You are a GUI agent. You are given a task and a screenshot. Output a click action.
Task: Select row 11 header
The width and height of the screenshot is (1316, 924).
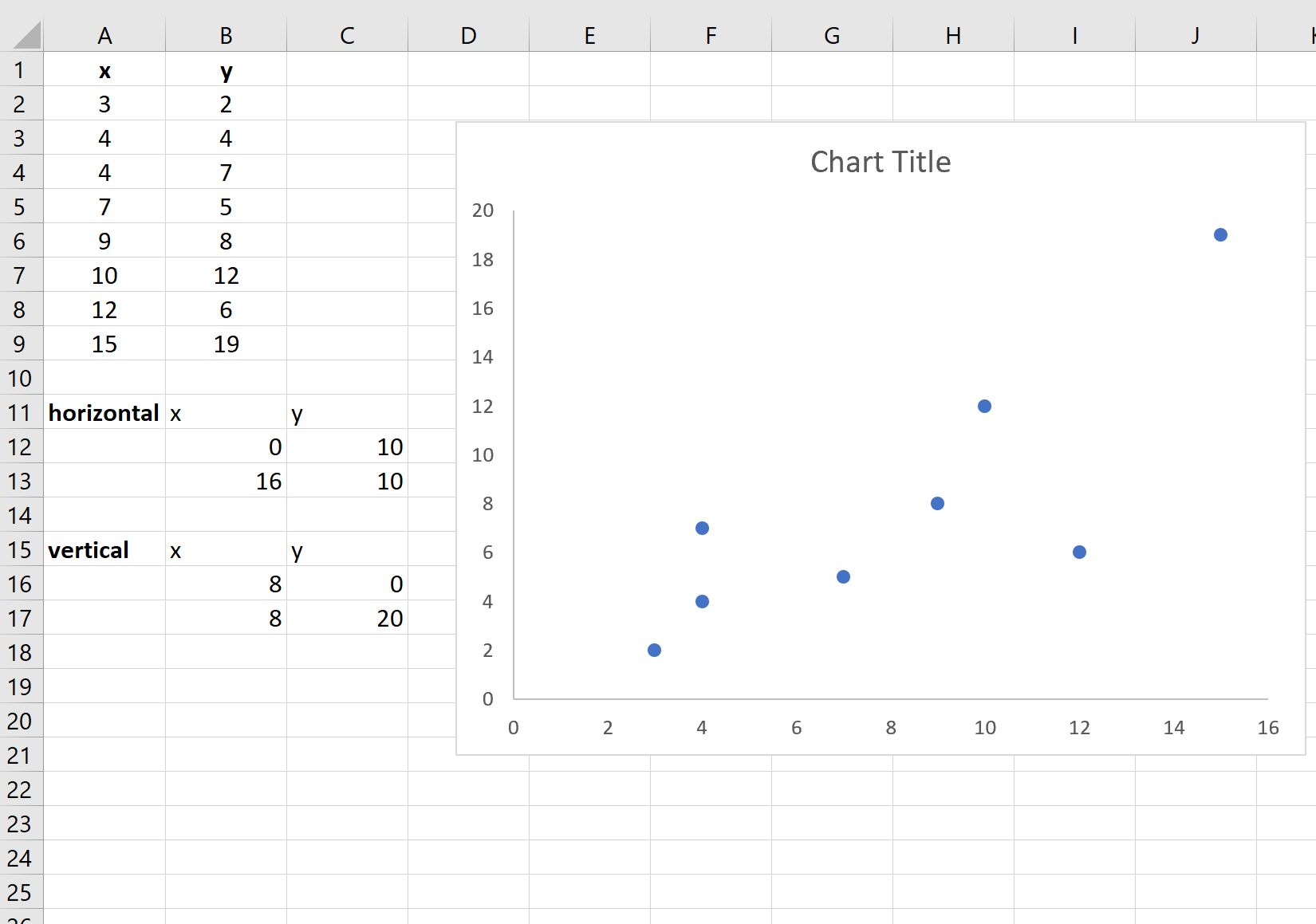click(22, 412)
